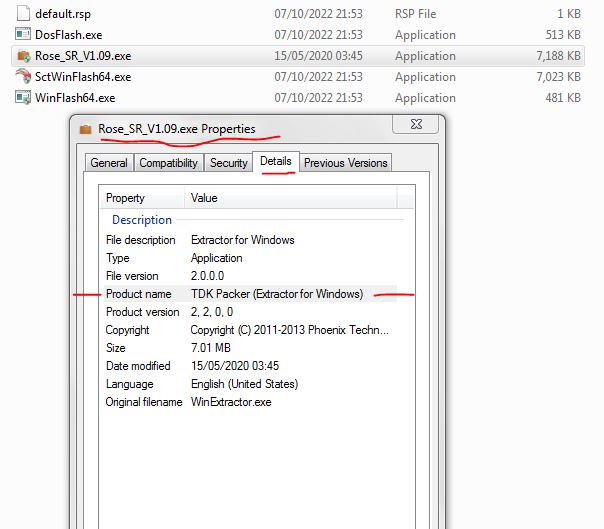The height and width of the screenshot is (529, 604).
Task: Select the WinFlash64.exe file name
Action: point(75,98)
